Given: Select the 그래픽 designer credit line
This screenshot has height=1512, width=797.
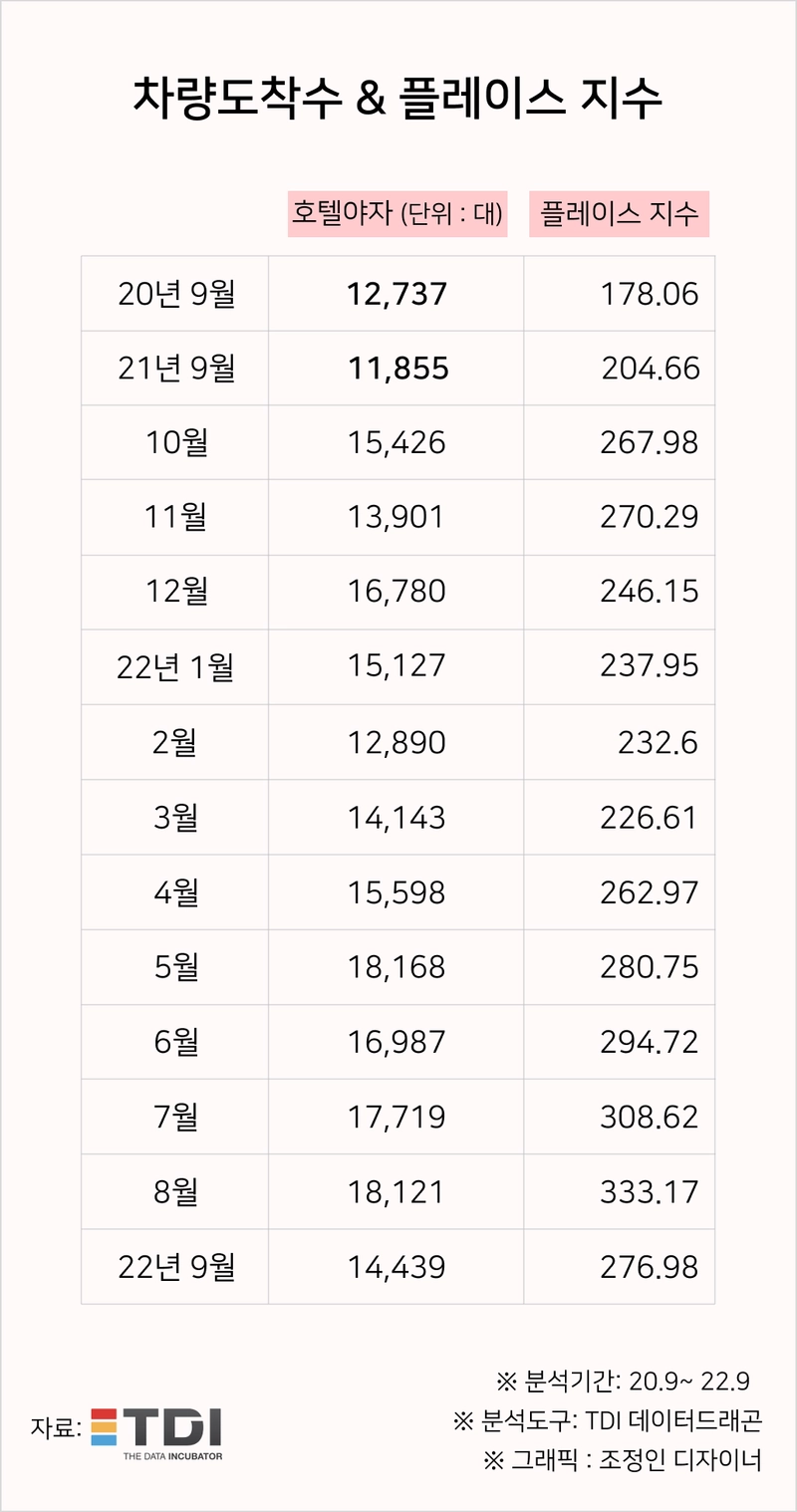Looking at the screenshot, I should coord(623,1460).
